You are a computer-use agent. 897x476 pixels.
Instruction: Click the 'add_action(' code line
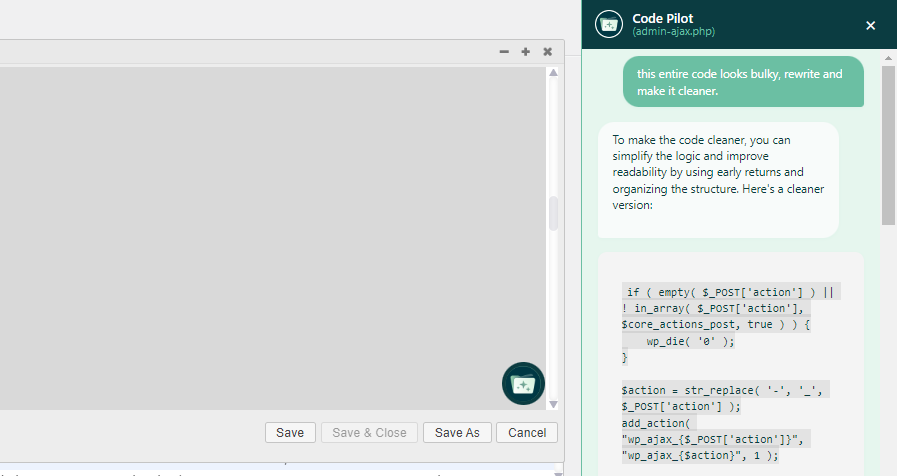coord(656,423)
